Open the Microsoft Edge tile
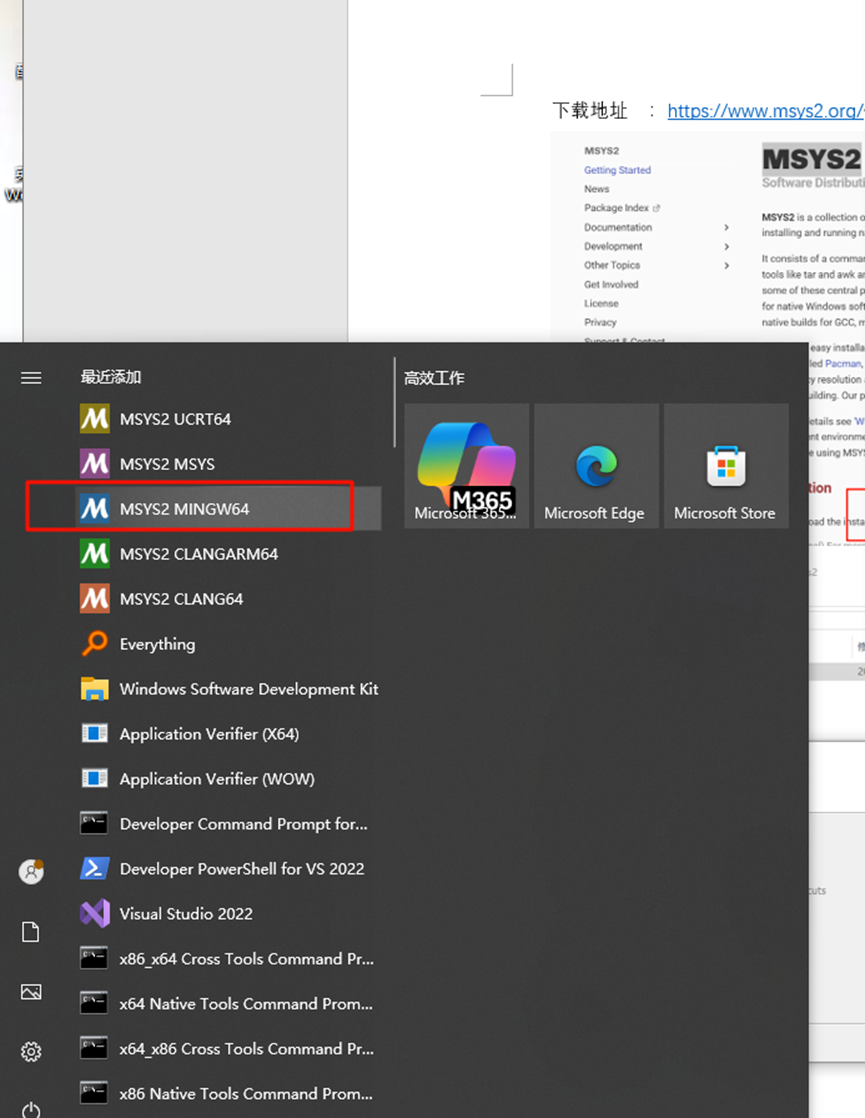865x1118 pixels. (596, 466)
